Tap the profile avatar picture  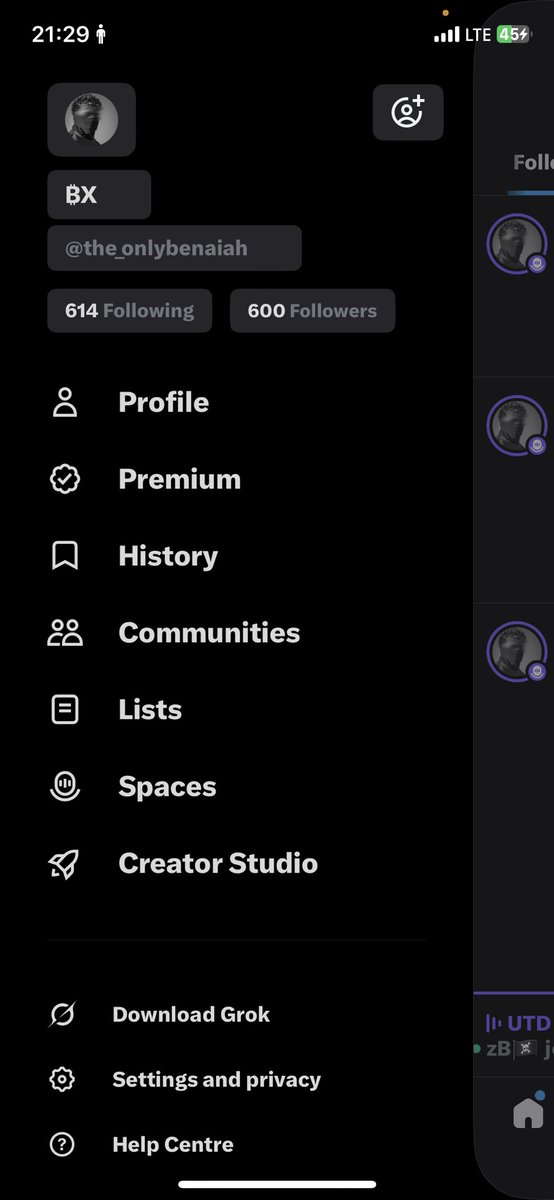tap(91, 120)
